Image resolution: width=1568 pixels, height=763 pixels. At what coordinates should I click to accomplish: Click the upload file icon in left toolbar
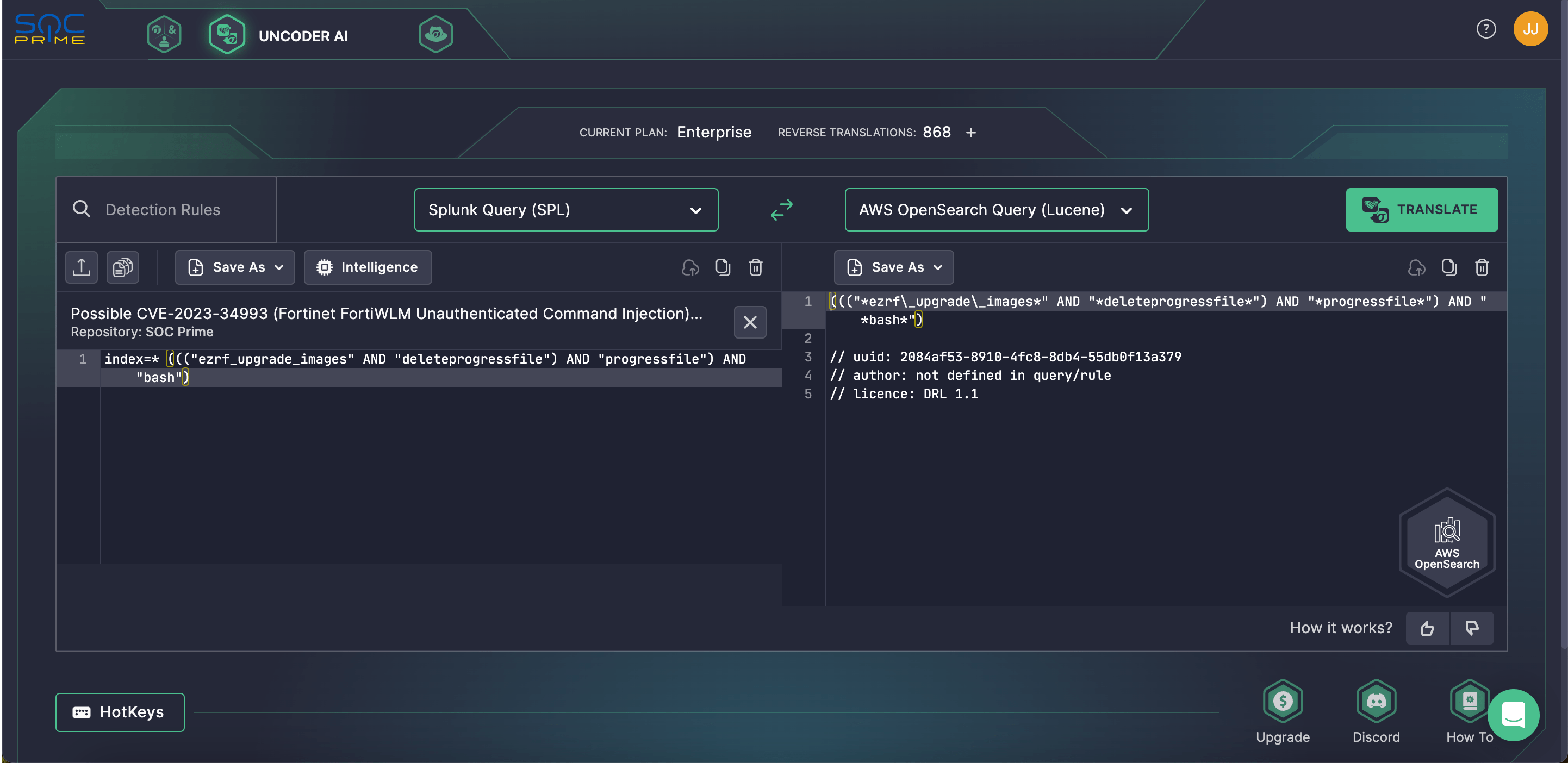click(x=82, y=267)
